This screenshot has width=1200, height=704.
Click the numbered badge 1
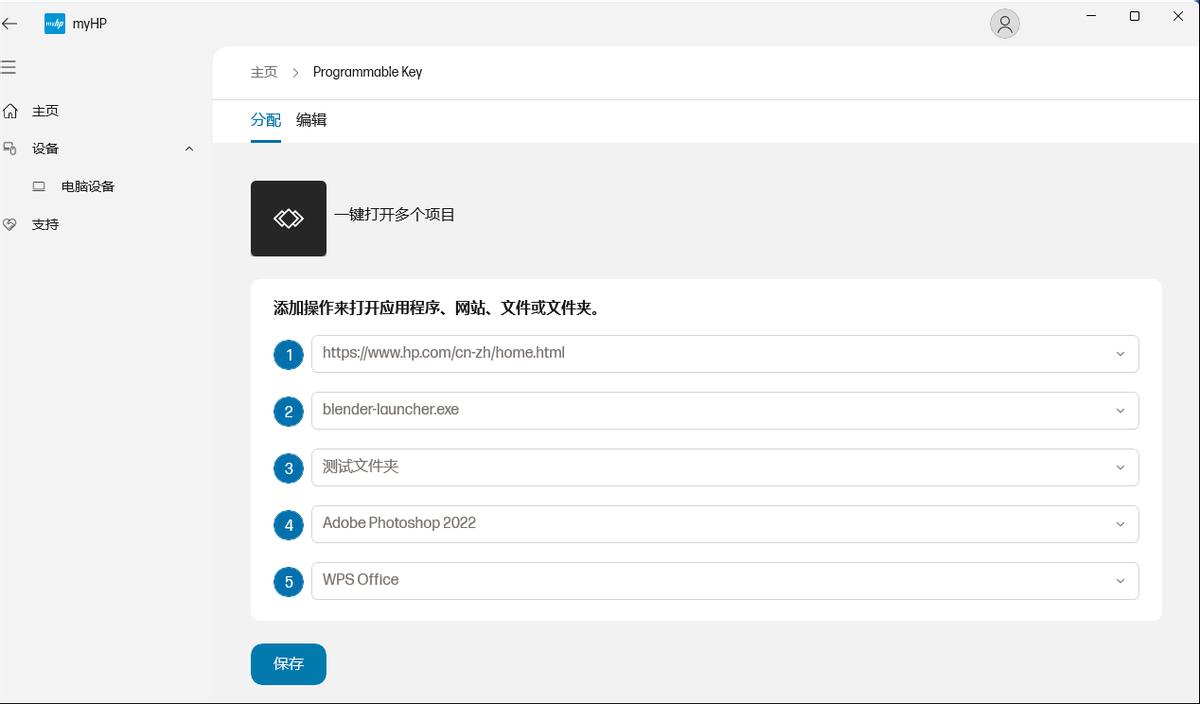(x=289, y=355)
